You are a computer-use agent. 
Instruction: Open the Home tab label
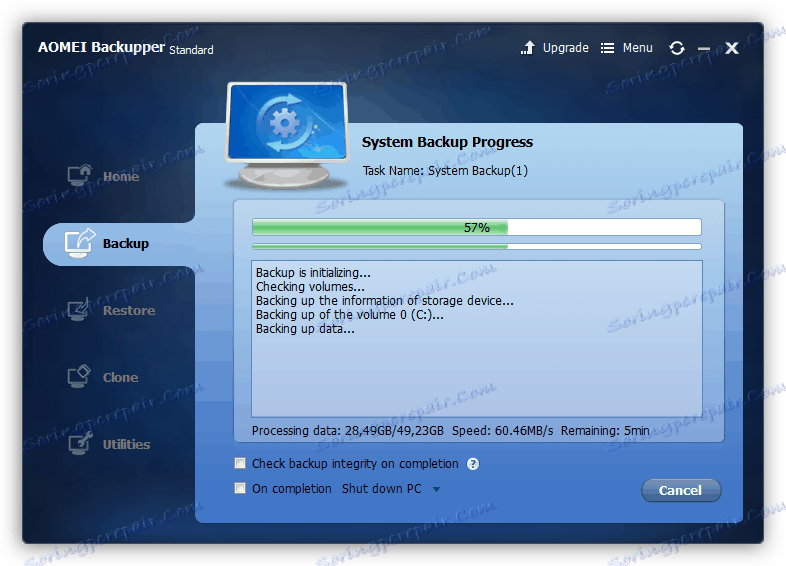[x=121, y=176]
